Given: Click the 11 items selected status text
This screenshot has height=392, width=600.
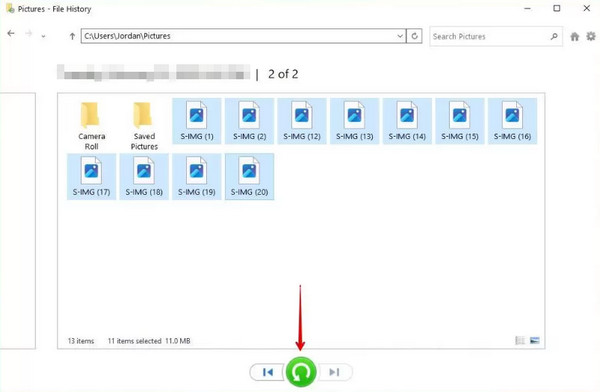Looking at the screenshot, I should pos(134,341).
